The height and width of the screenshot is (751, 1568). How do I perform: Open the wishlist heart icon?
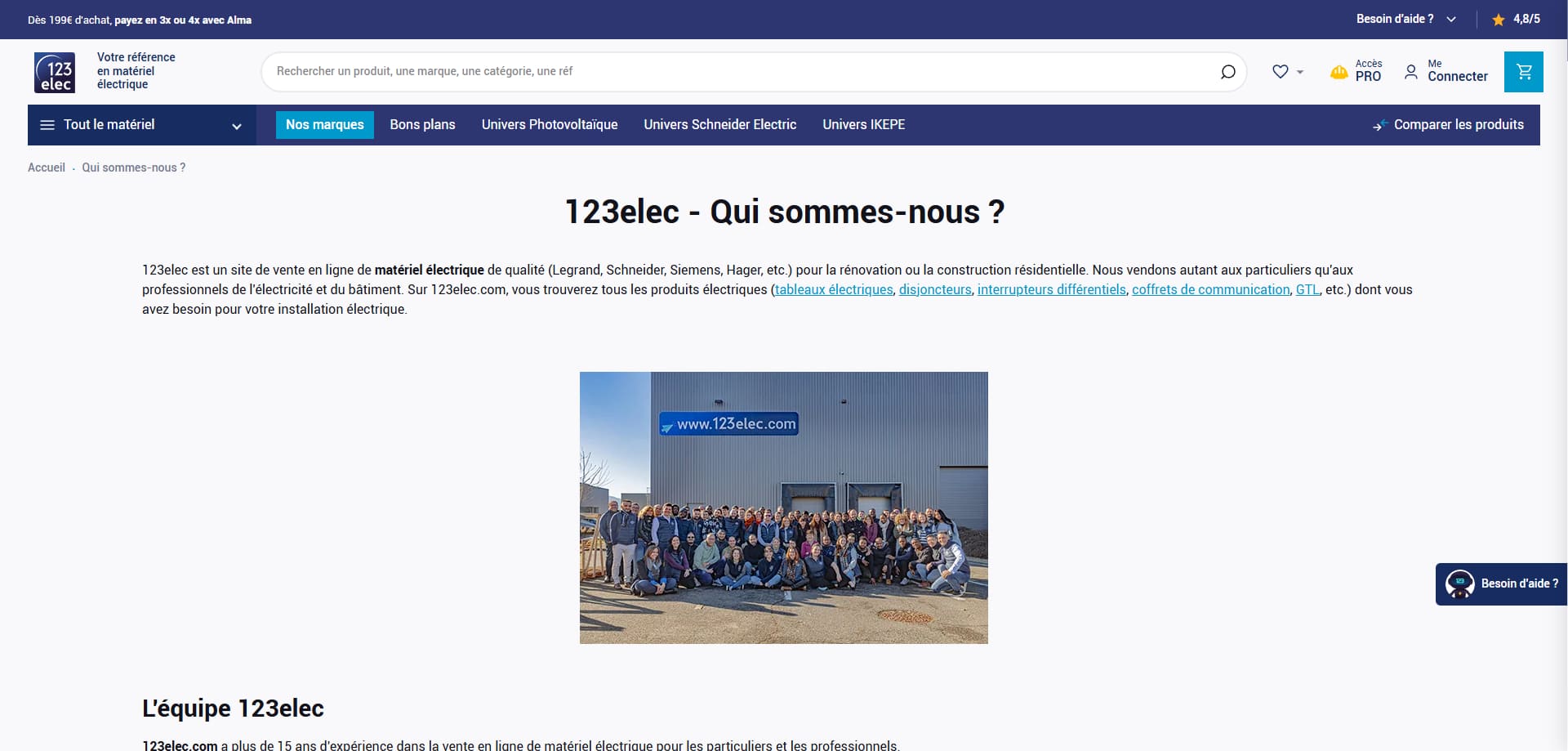pyautogui.click(x=1280, y=72)
